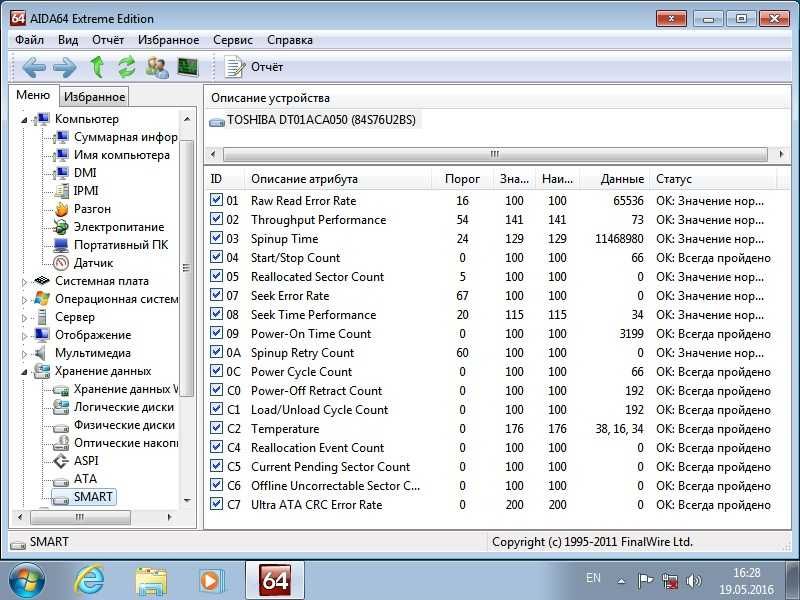Sort by the ID column header
This screenshot has height=600, width=800.
tap(224, 179)
